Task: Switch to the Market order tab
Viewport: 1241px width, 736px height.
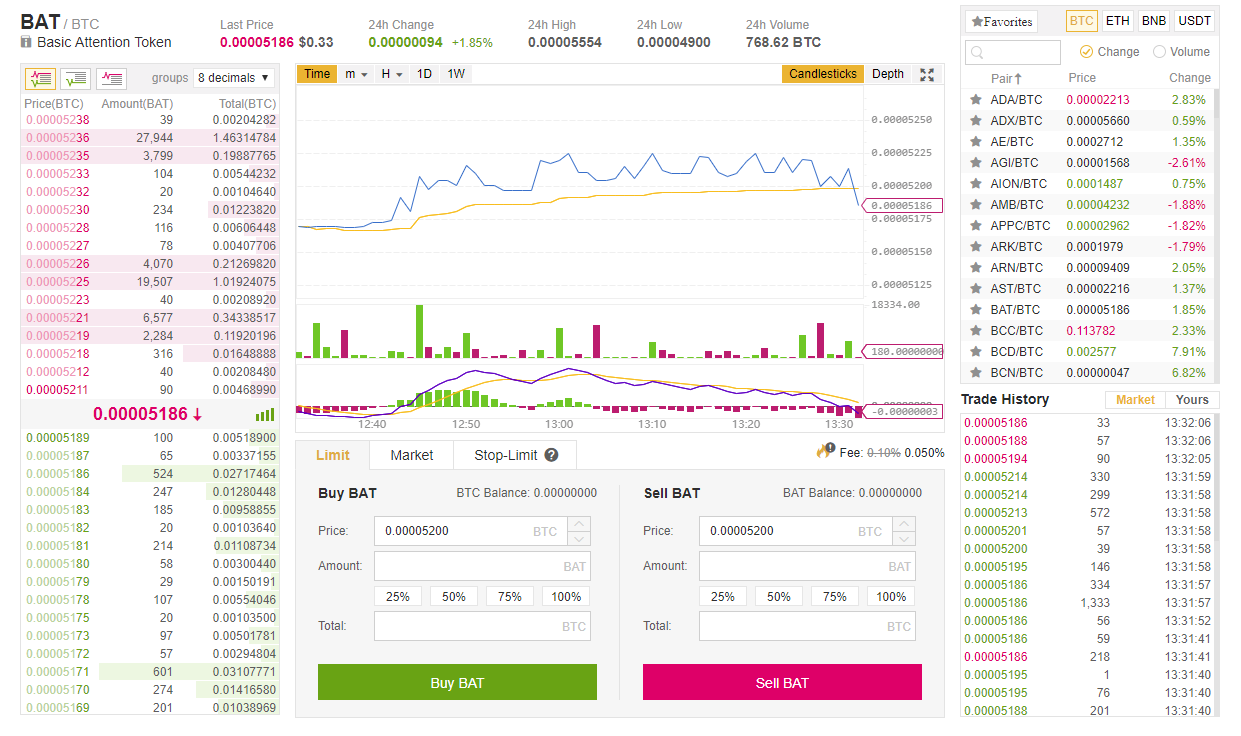Action: click(412, 455)
